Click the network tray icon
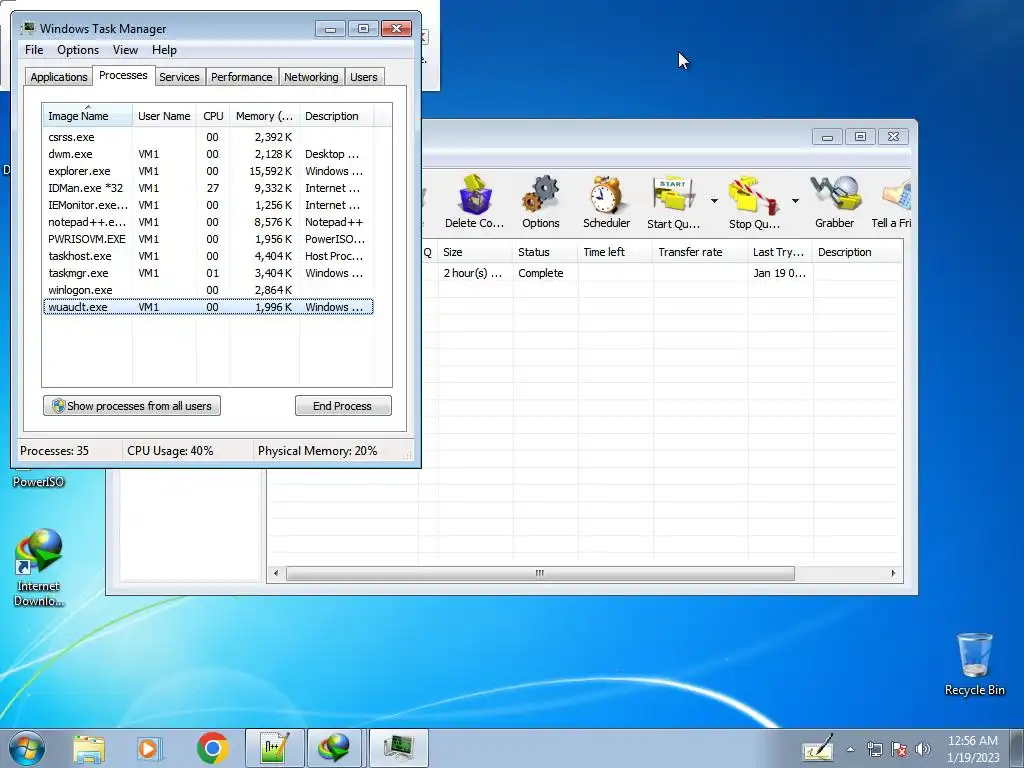 pos(874,749)
